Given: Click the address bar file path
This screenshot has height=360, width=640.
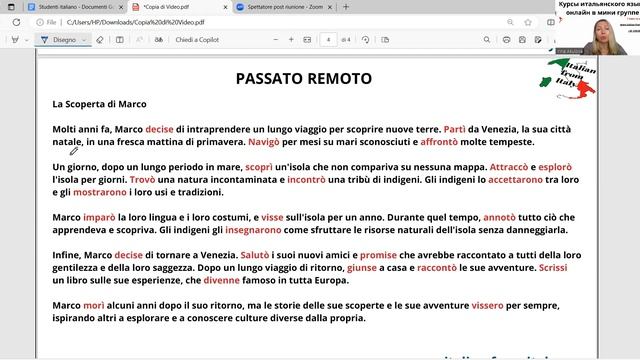Looking at the screenshot, I should (135, 22).
